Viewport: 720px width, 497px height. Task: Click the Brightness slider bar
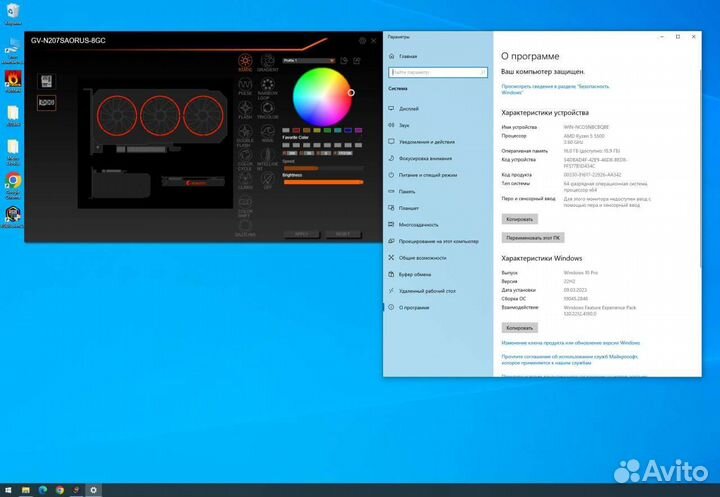click(x=323, y=182)
